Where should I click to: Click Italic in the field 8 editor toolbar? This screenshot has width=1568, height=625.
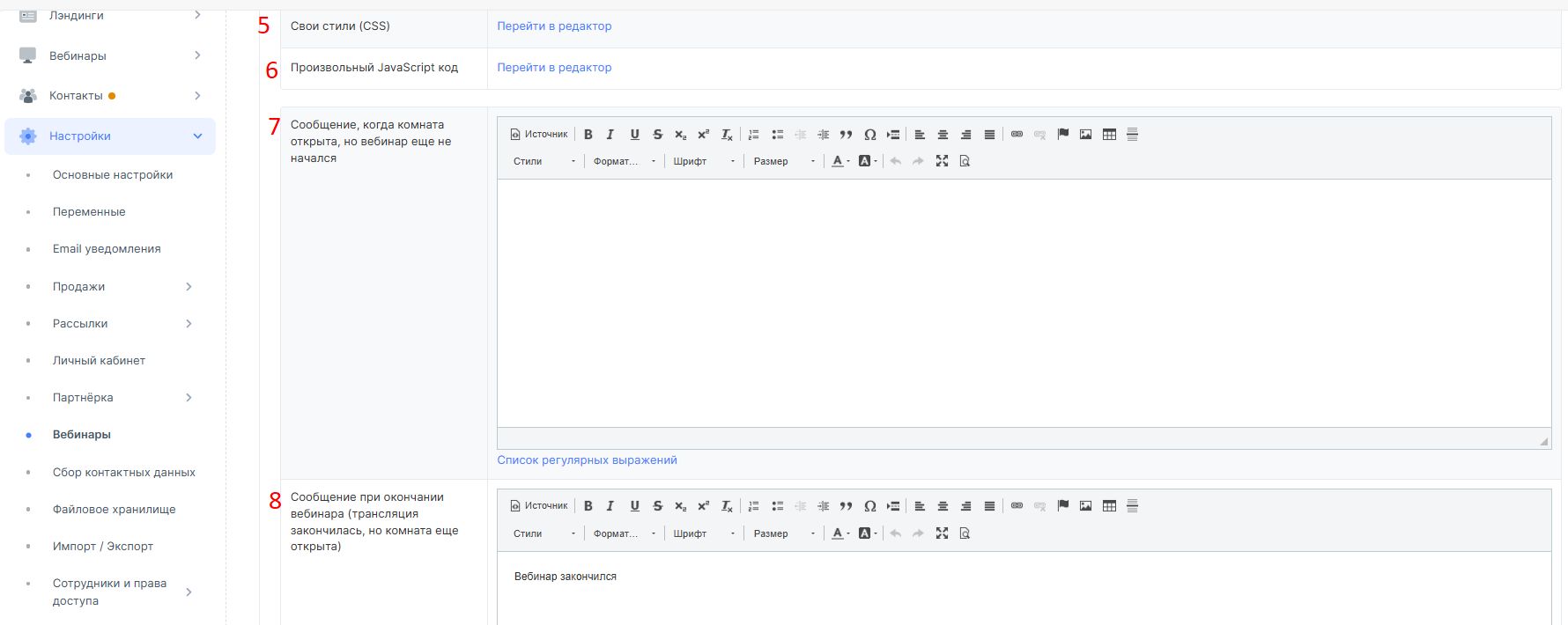(610, 506)
